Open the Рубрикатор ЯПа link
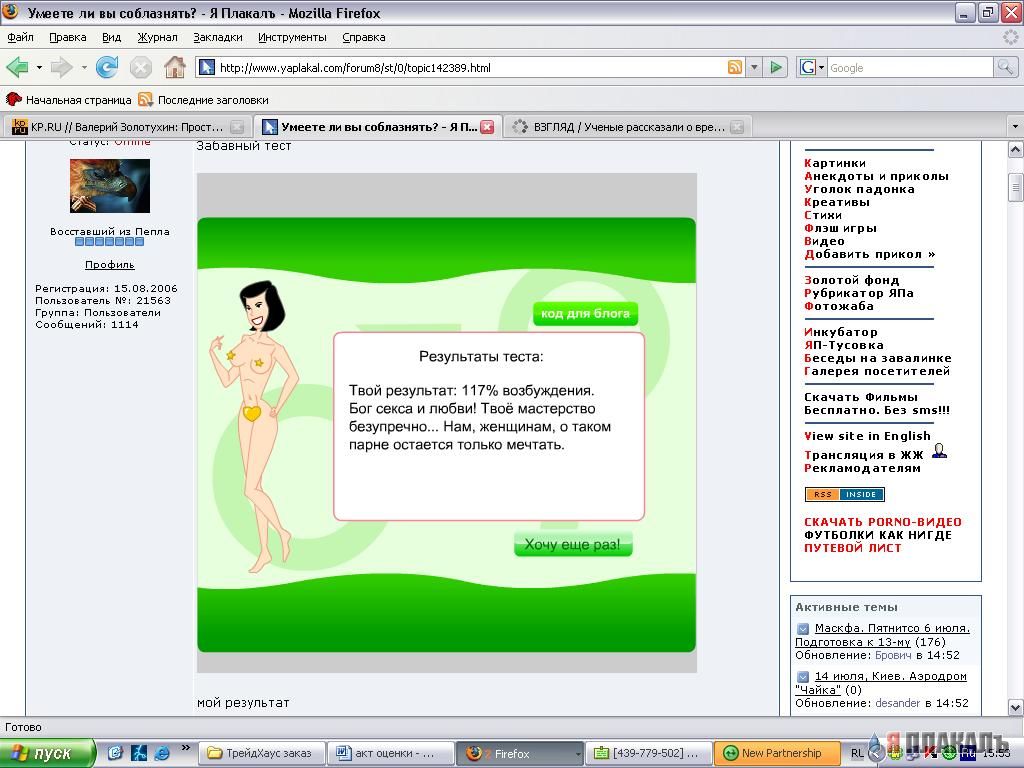The image size is (1024, 768). (859, 293)
